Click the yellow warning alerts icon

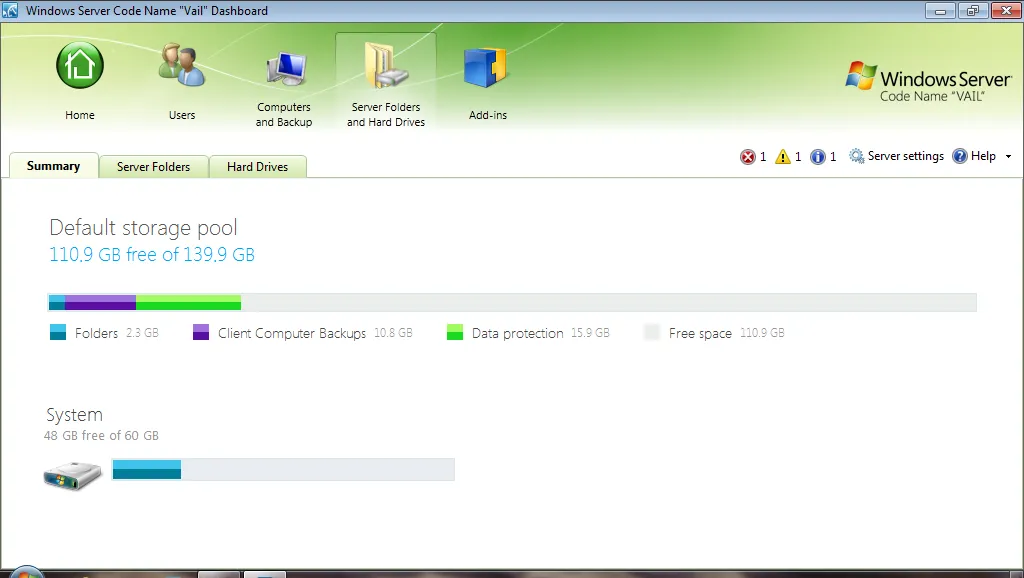(x=782, y=157)
